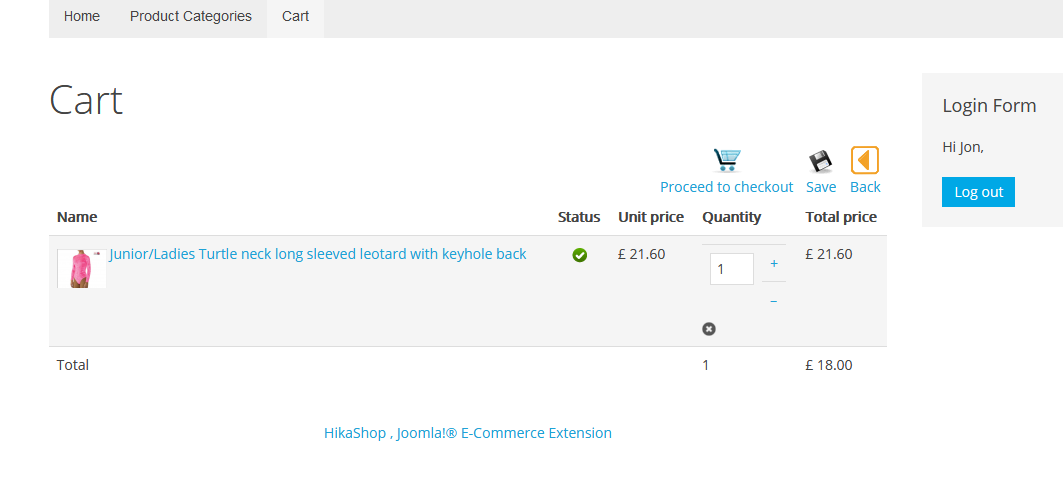Click the Login Form heading
Screen dimensions: 1063x483
click(989, 106)
